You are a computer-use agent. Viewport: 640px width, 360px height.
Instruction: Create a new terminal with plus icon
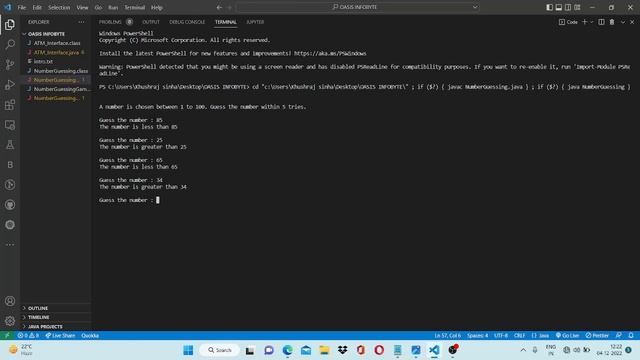pyautogui.click(x=584, y=22)
